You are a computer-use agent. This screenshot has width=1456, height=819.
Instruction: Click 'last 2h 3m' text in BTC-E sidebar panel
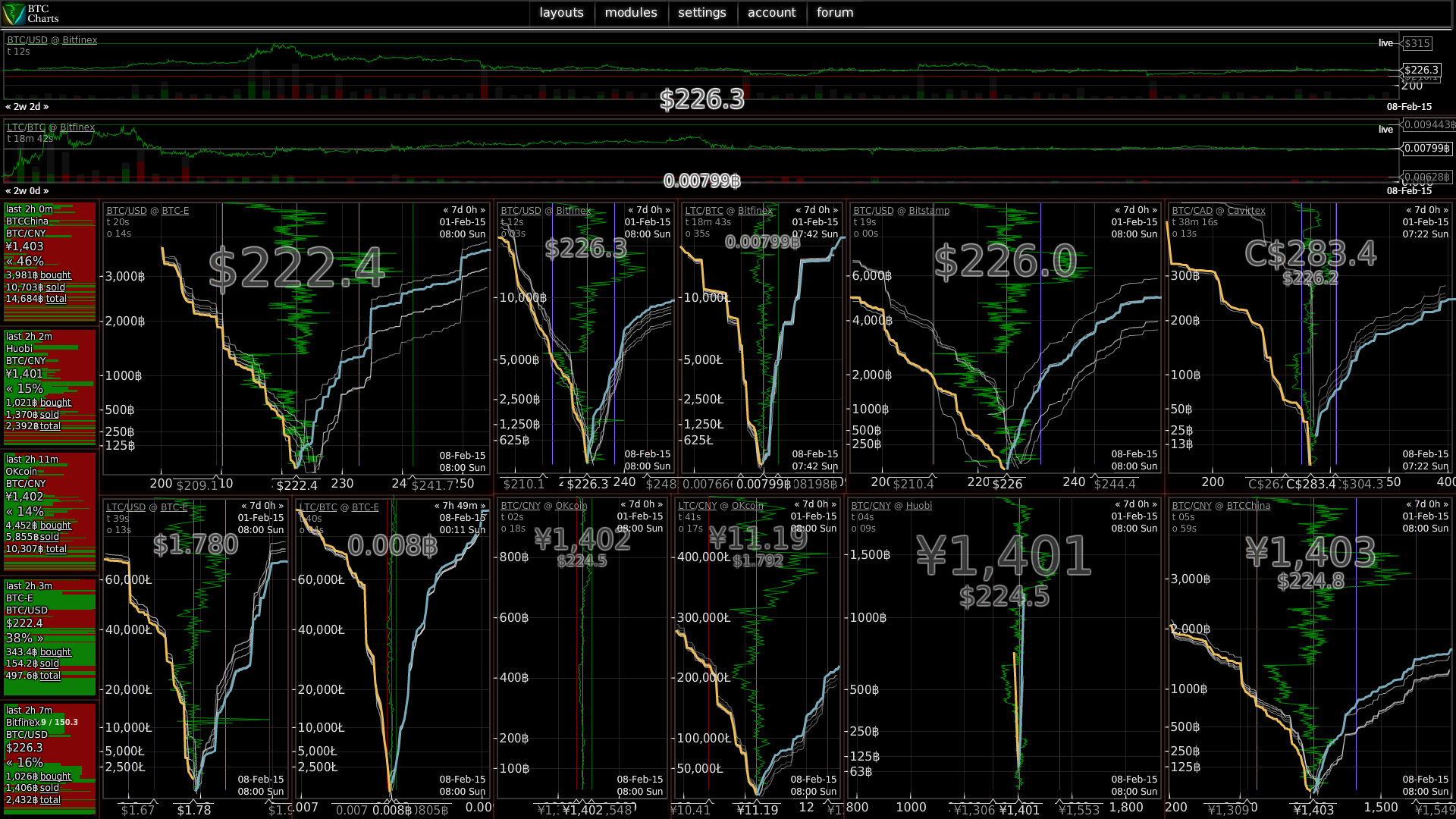[29, 586]
